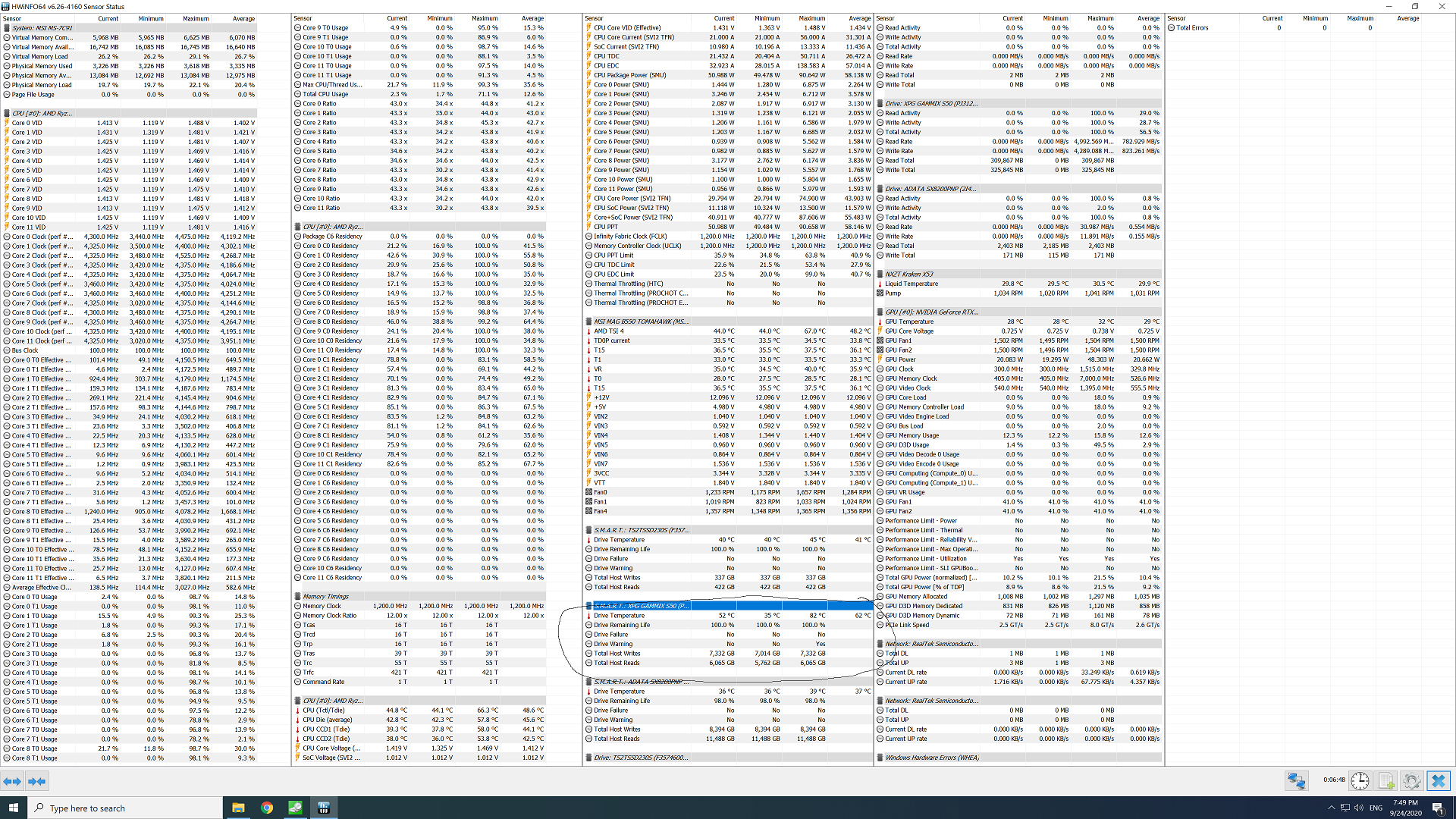Select the +12V voltage row
Screen dimensions: 1456x819
pos(727,397)
